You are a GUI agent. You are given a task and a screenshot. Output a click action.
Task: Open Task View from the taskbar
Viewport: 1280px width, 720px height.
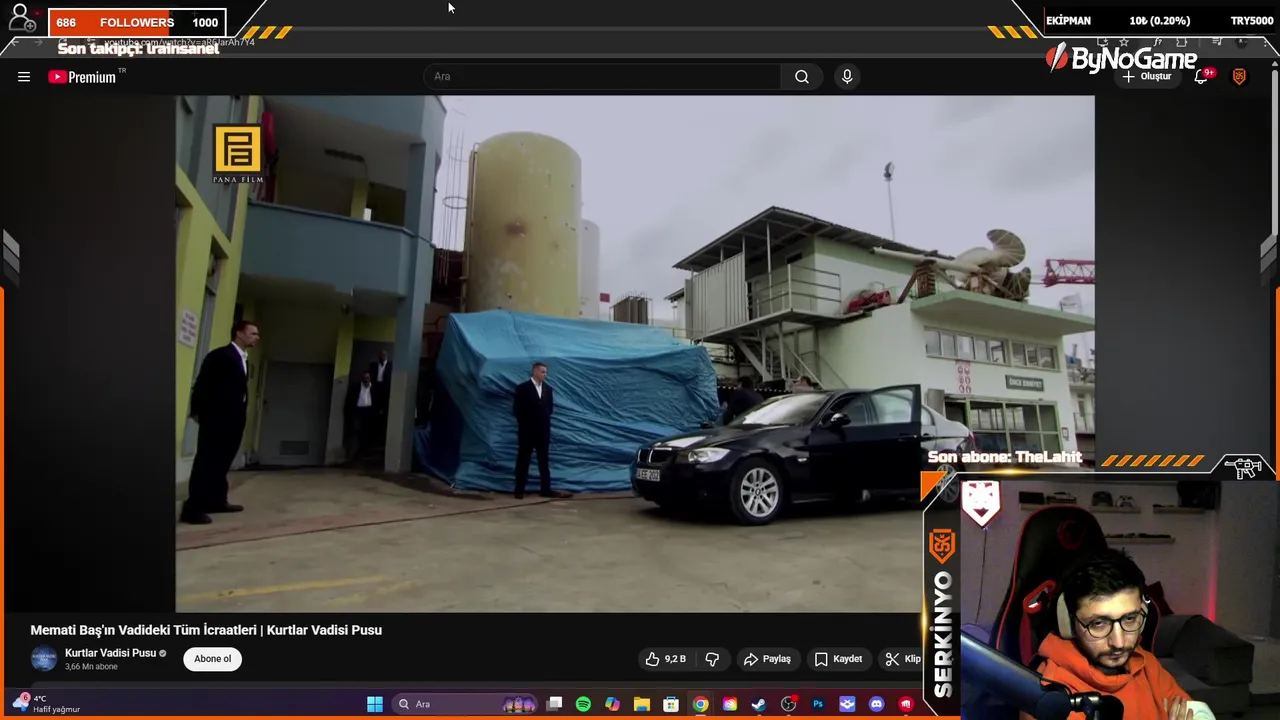(x=555, y=704)
